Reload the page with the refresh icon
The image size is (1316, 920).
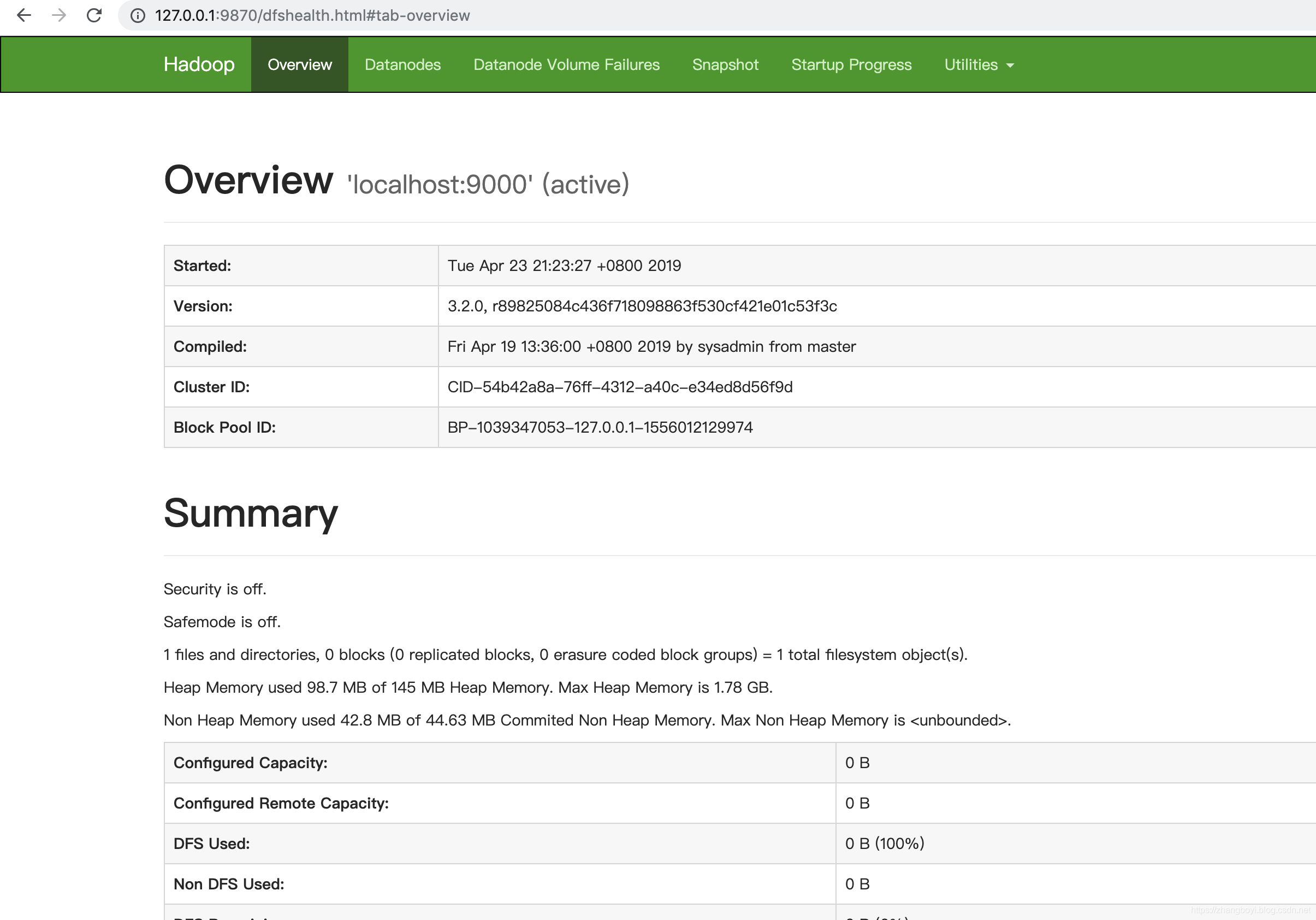pos(94,15)
